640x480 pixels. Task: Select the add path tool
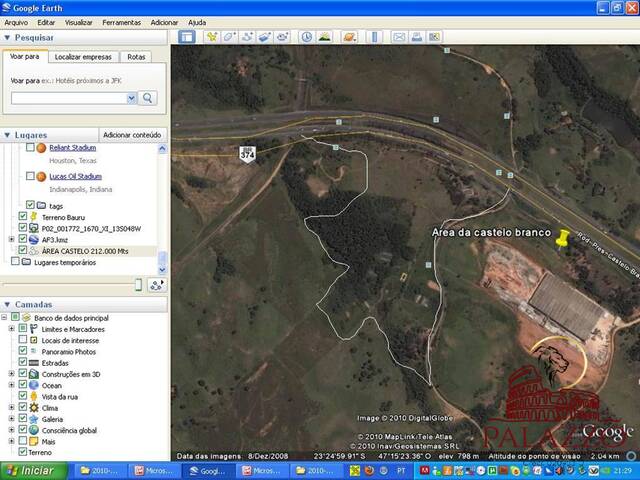247,37
